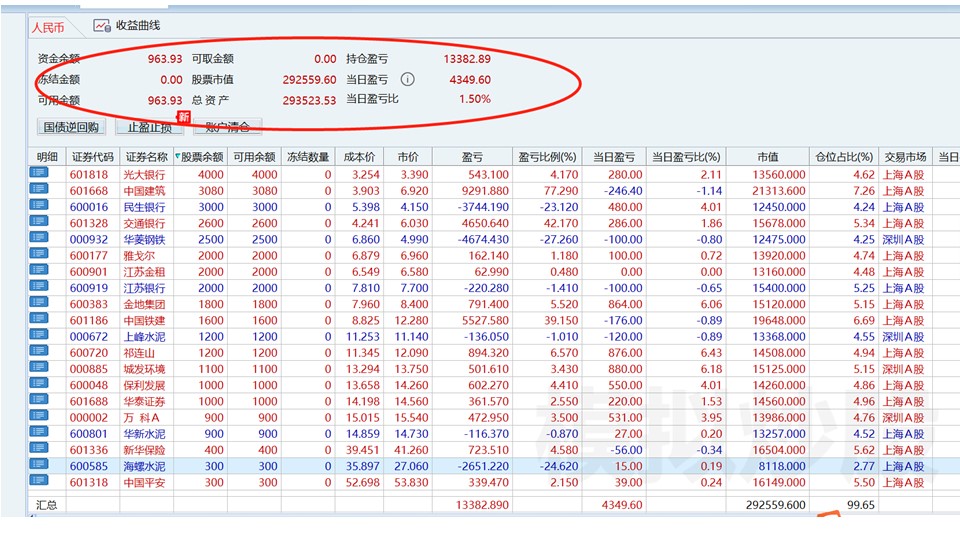This screenshot has width=960, height=540.
Task: Select stock name 万 科A
Action: click(x=141, y=418)
